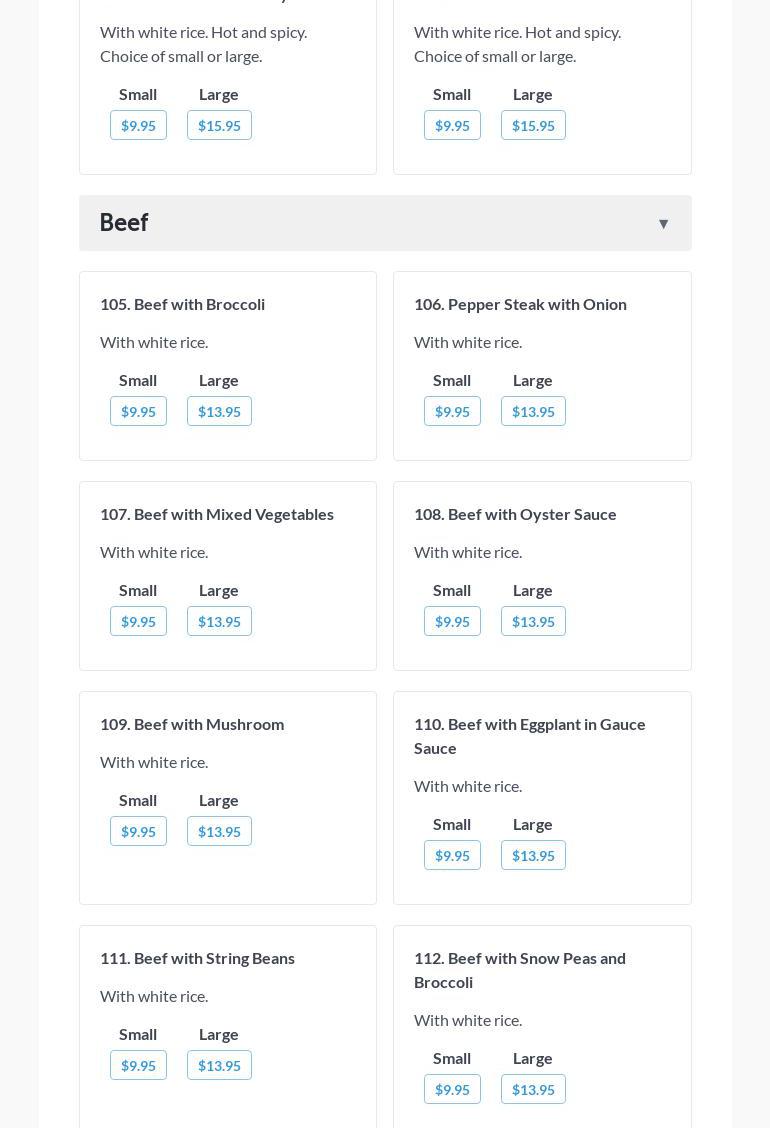The width and height of the screenshot is (770, 1128).
Task: Select large Beef with Mushroom price
Action: [219, 831]
